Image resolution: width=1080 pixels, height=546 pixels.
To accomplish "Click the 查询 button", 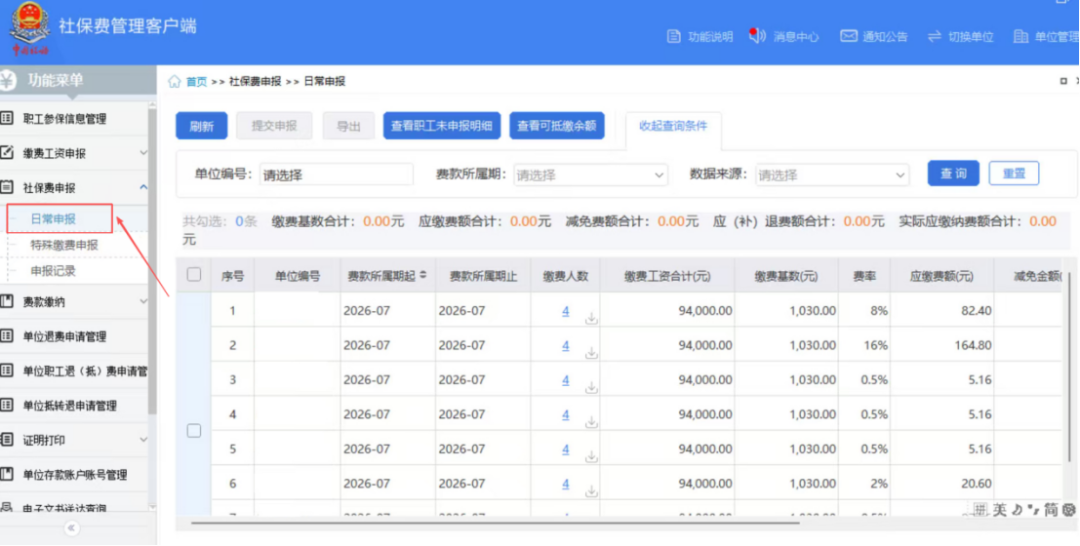I will click(953, 174).
